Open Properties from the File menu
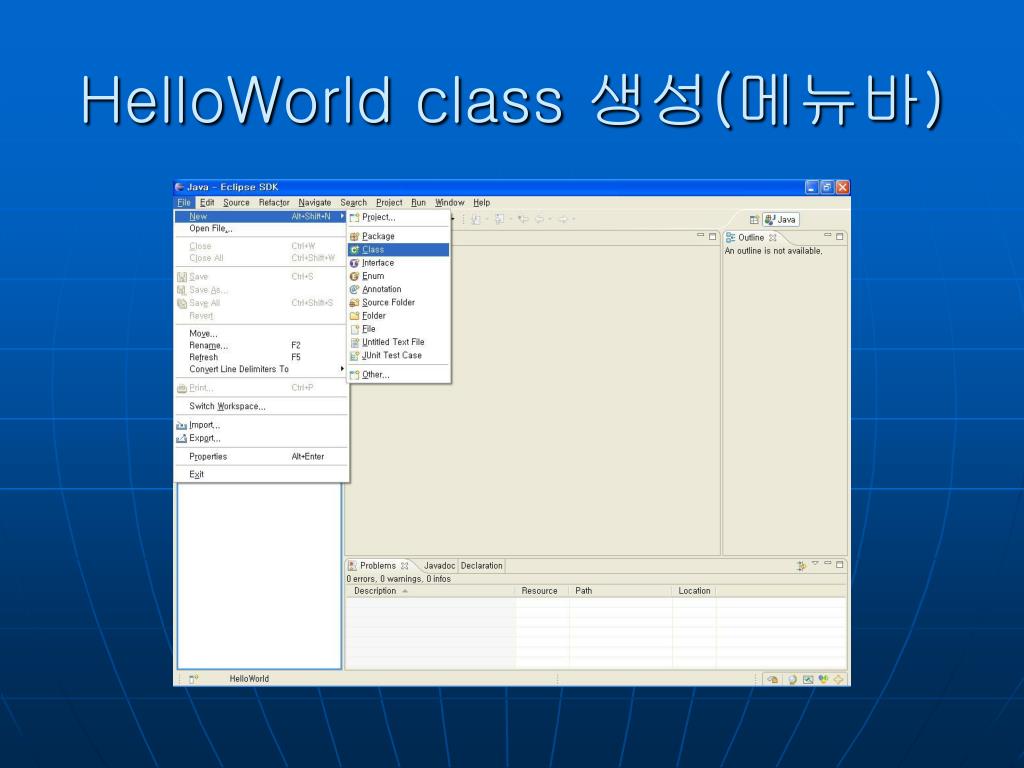Image resolution: width=1024 pixels, height=768 pixels. tap(260, 456)
